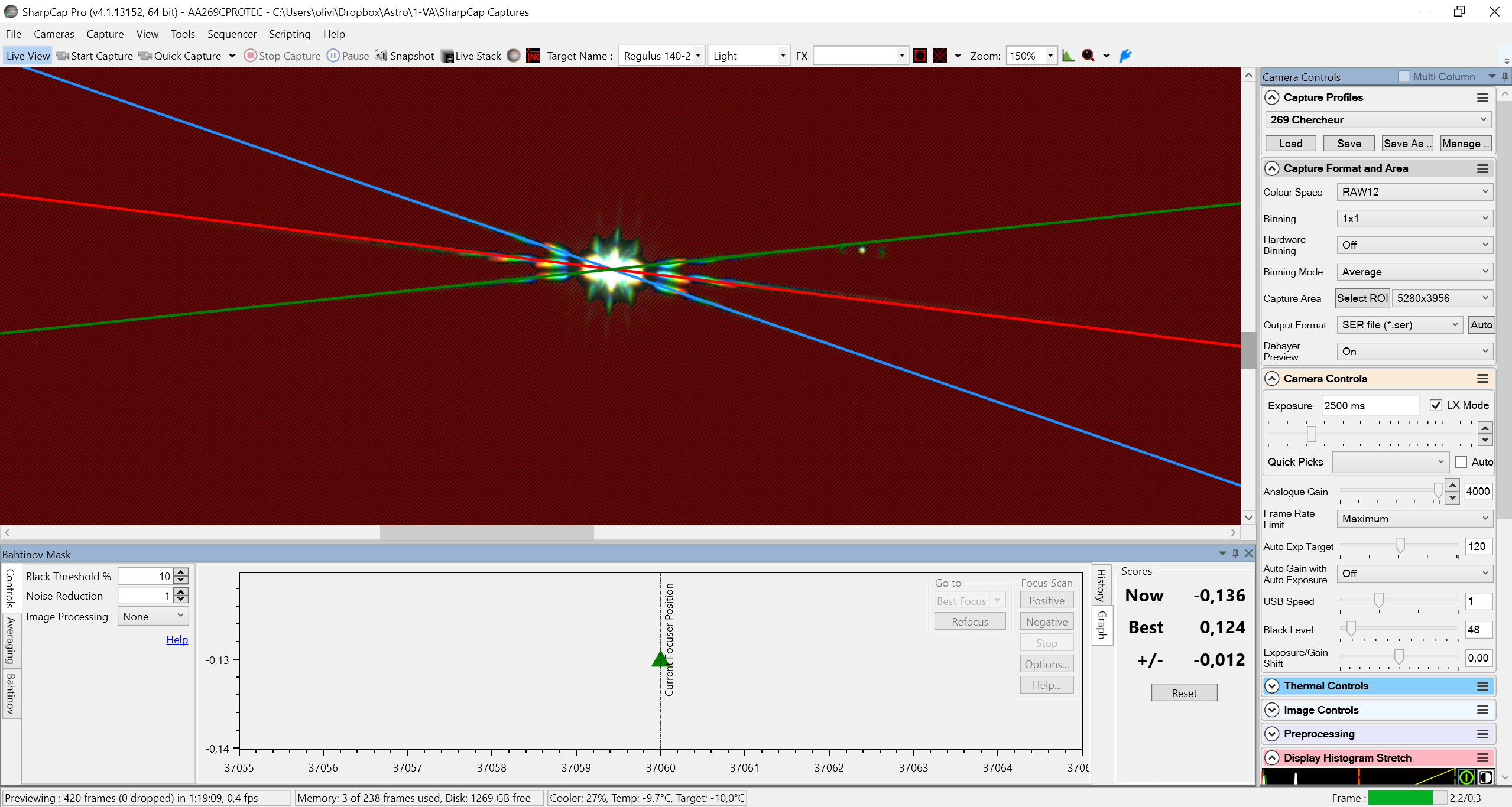
Task: Toggle the LX Mode checkbox
Action: tap(1436, 405)
